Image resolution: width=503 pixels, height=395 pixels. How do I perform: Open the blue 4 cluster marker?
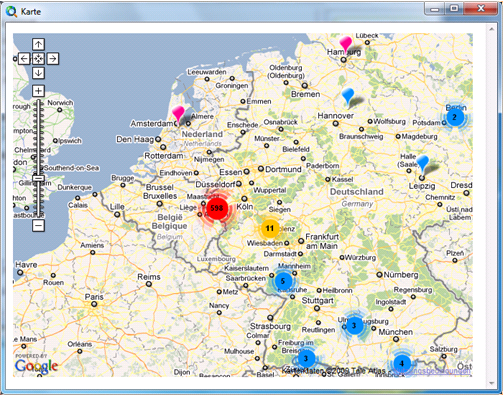click(402, 363)
